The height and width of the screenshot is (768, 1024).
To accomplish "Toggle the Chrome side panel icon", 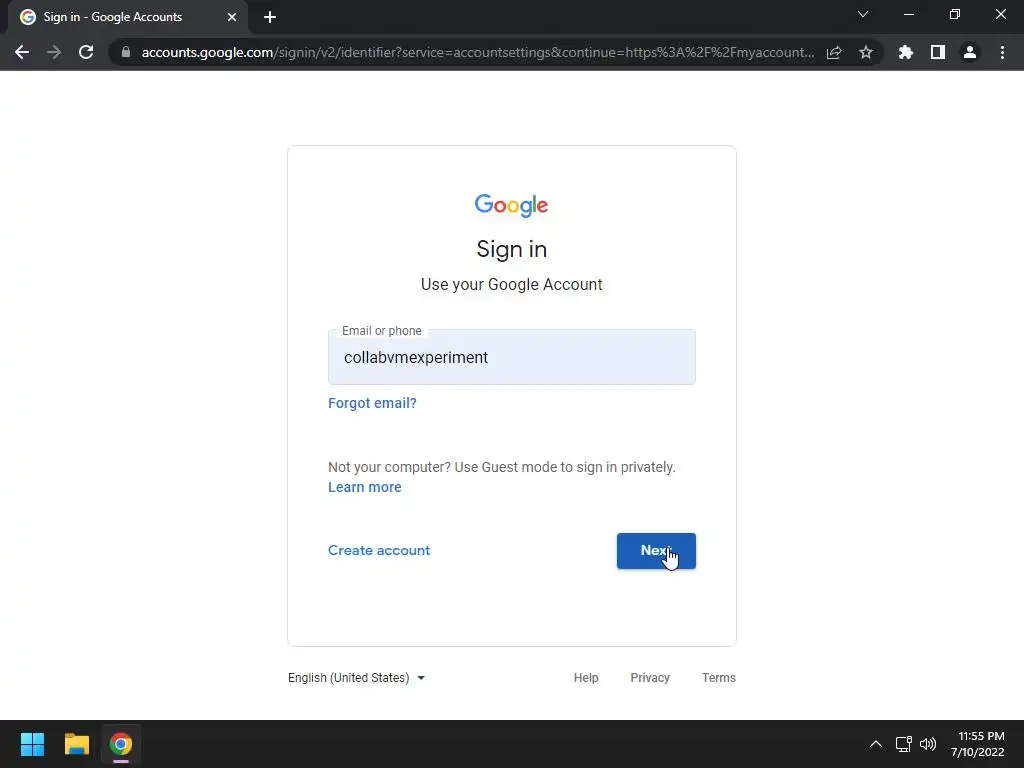I will click(x=938, y=52).
